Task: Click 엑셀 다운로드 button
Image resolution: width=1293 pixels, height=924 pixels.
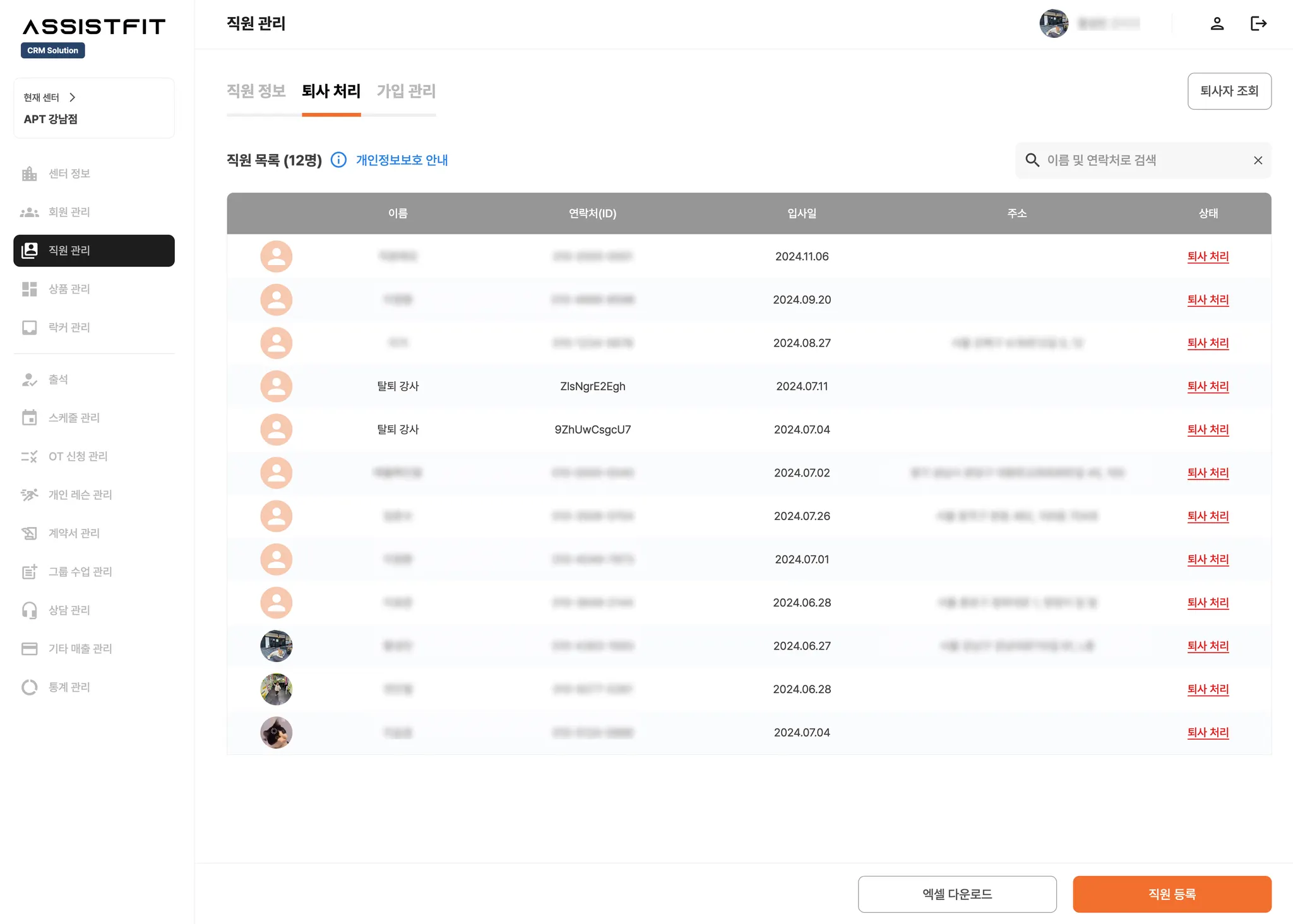Action: (x=956, y=894)
